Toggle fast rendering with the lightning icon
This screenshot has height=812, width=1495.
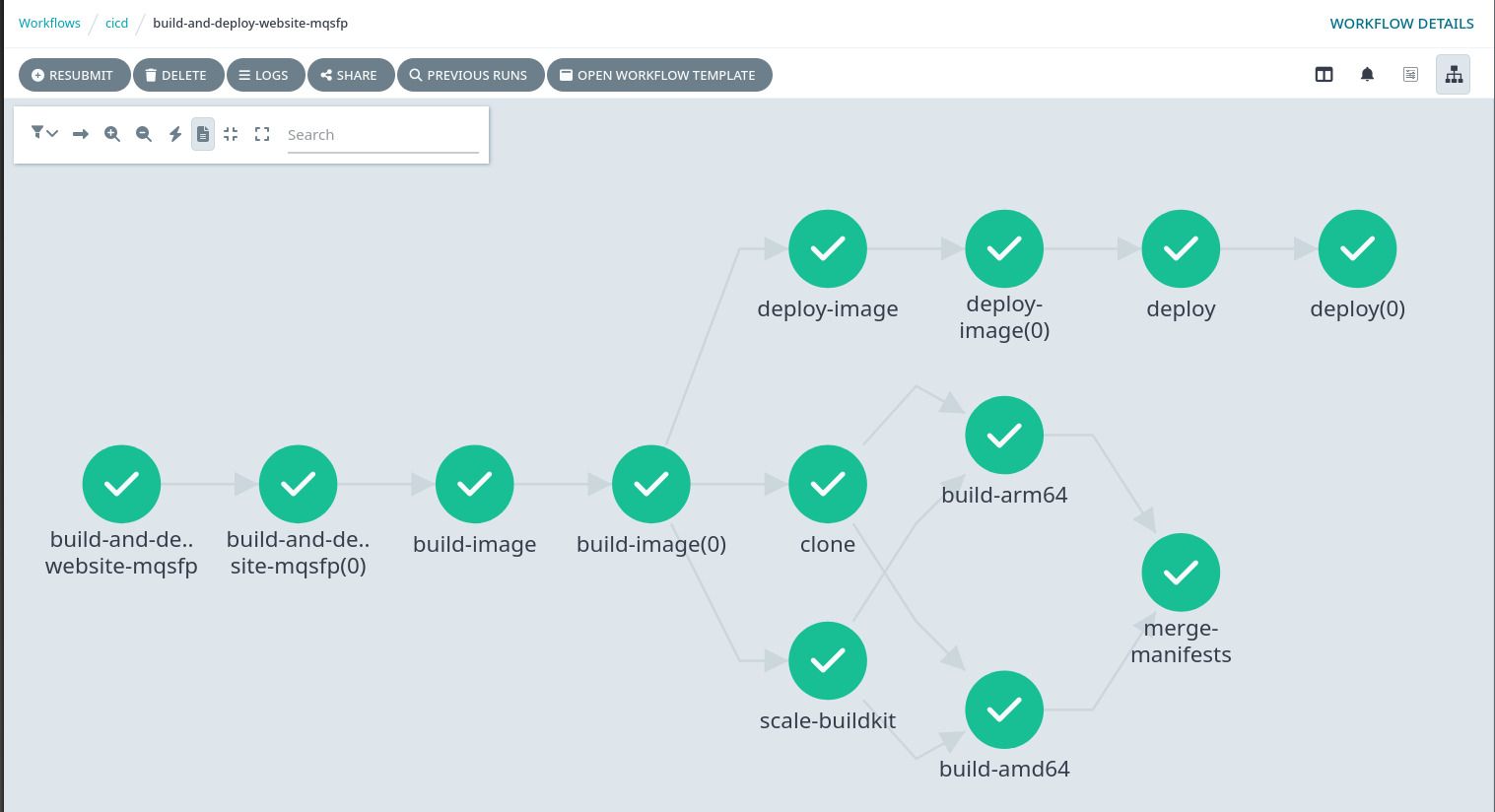(175, 133)
